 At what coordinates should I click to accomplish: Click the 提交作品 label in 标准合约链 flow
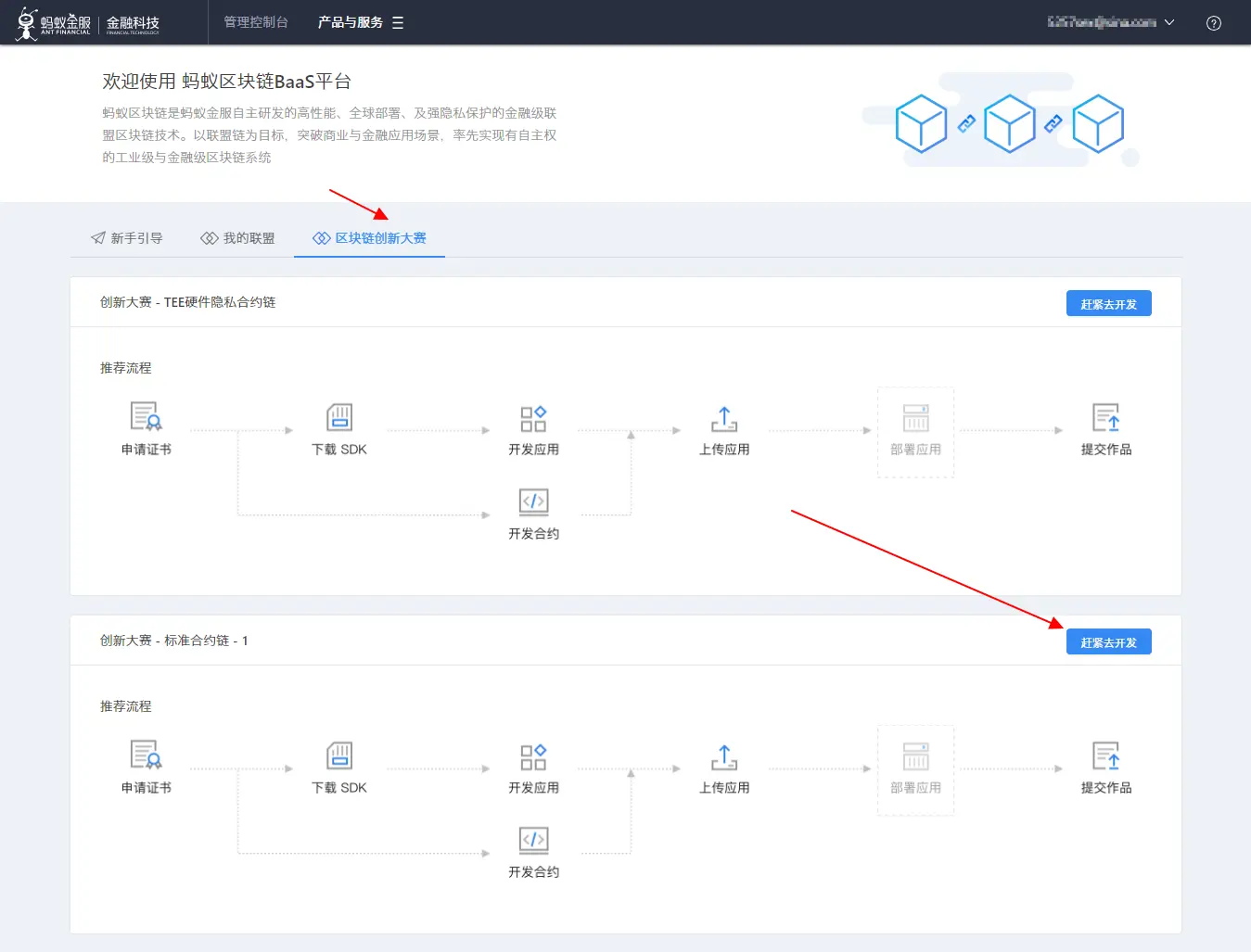coord(1106,788)
